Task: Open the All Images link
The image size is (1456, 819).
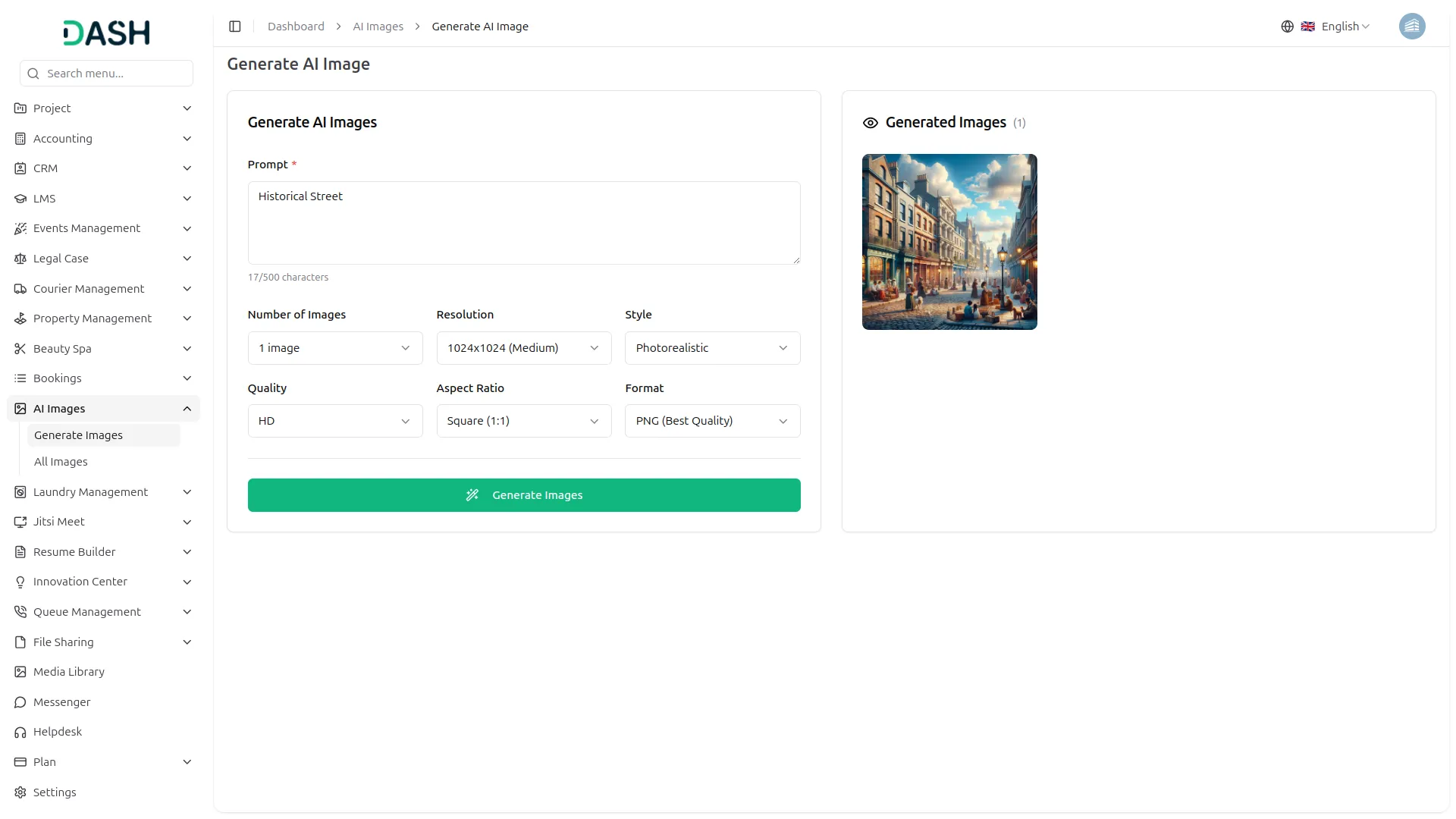Action: point(61,461)
